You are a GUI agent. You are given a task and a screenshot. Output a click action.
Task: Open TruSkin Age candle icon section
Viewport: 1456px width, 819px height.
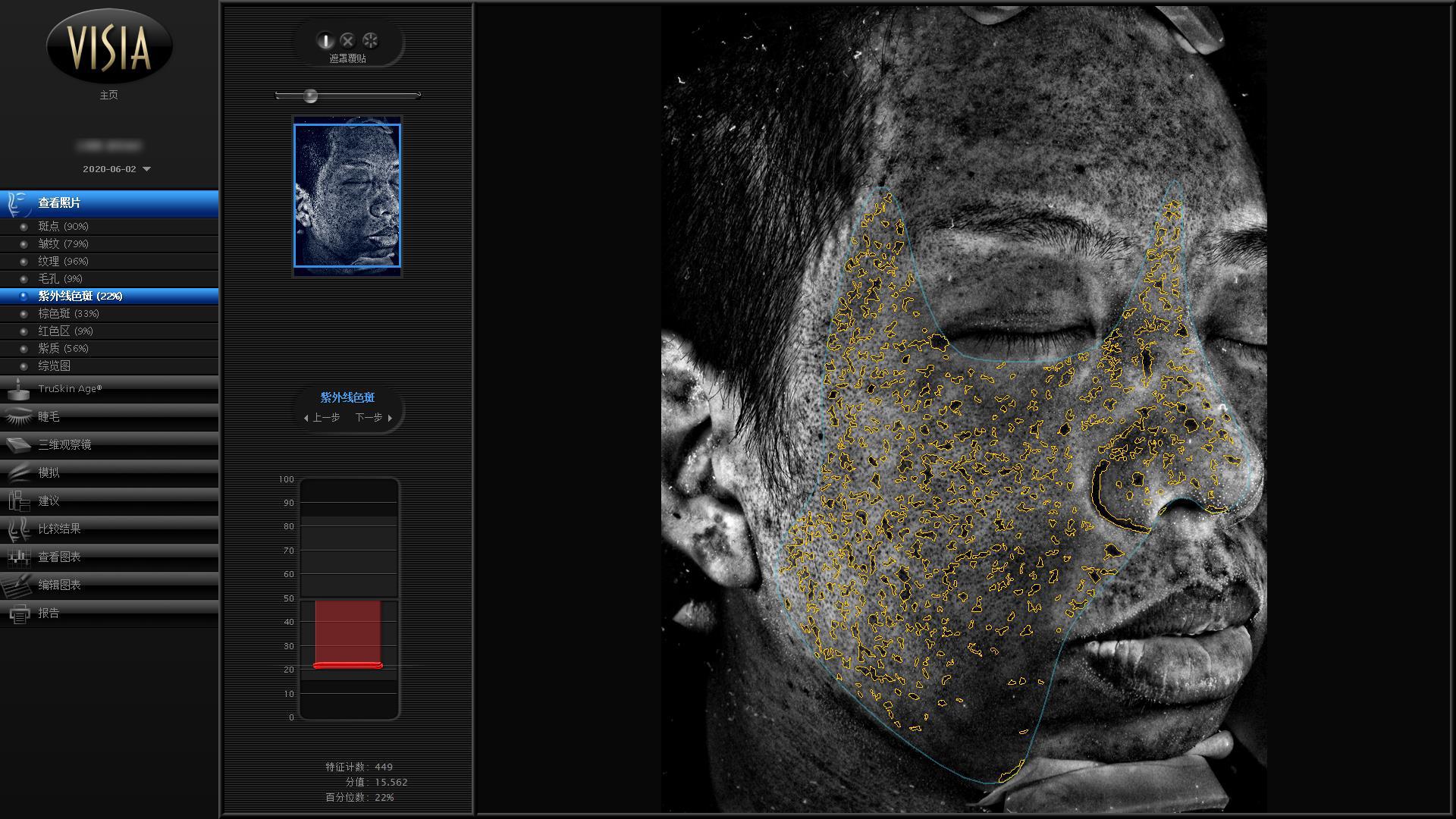[x=18, y=389]
